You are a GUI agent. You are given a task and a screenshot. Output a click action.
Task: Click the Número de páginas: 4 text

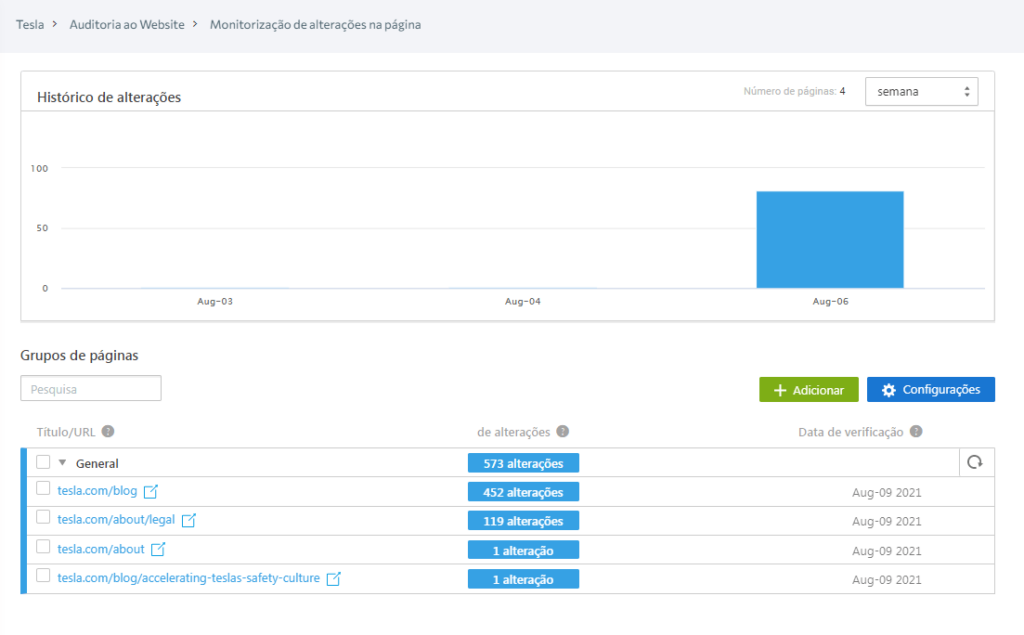click(794, 91)
